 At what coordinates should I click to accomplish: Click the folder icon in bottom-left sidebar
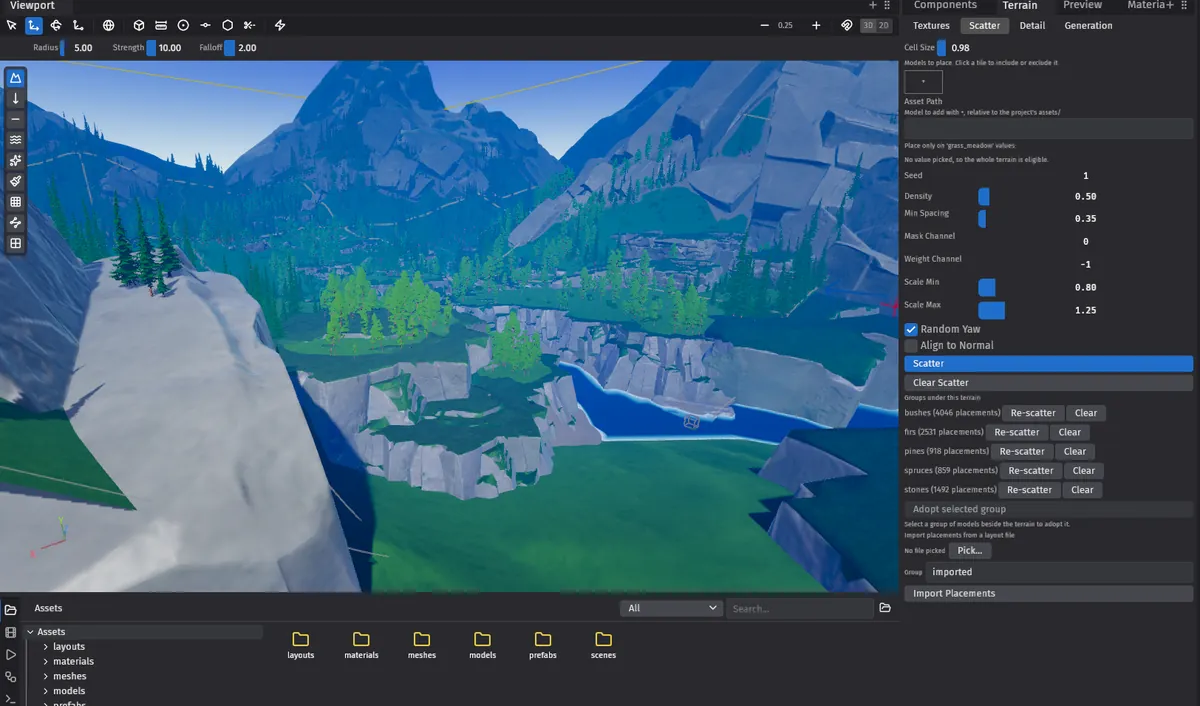point(10,610)
